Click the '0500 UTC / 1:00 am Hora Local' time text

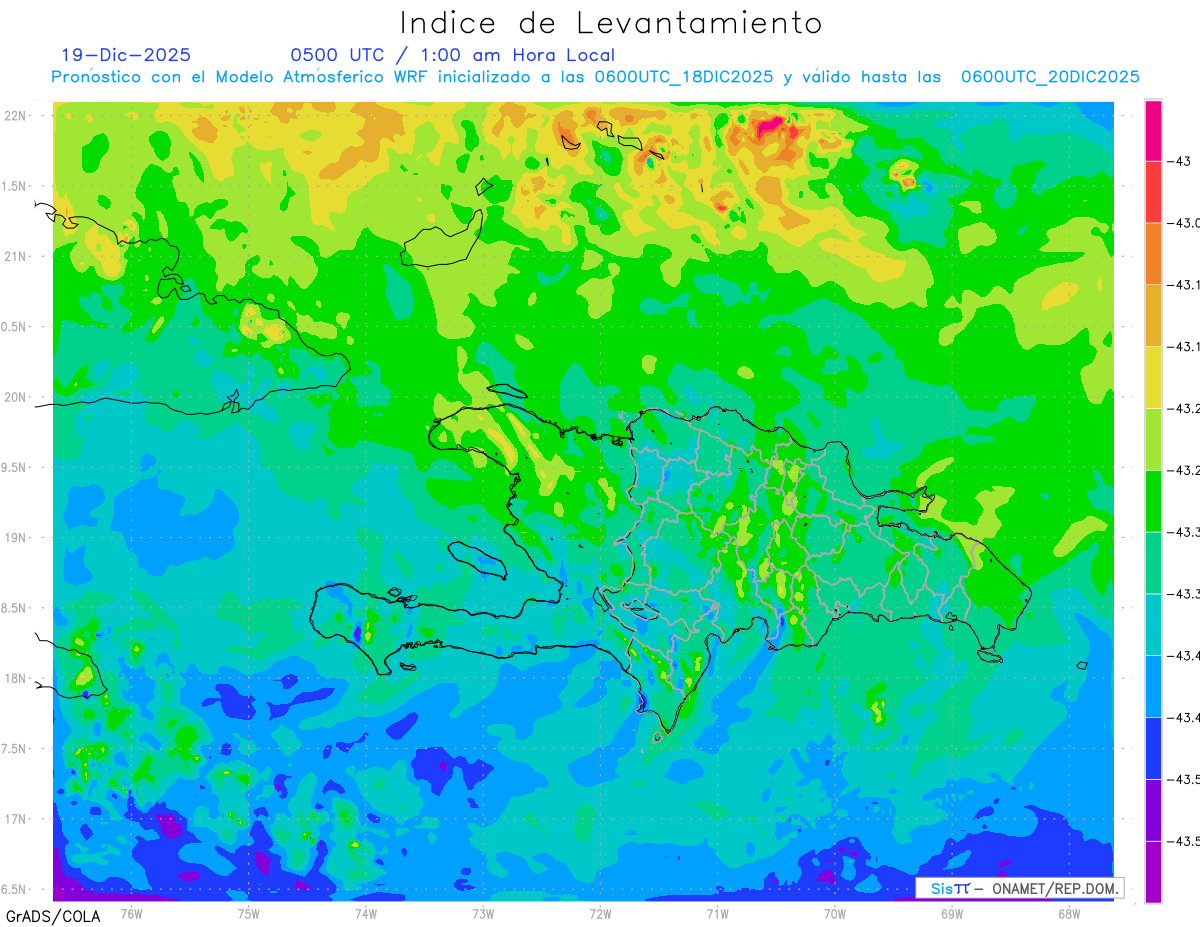pos(453,55)
